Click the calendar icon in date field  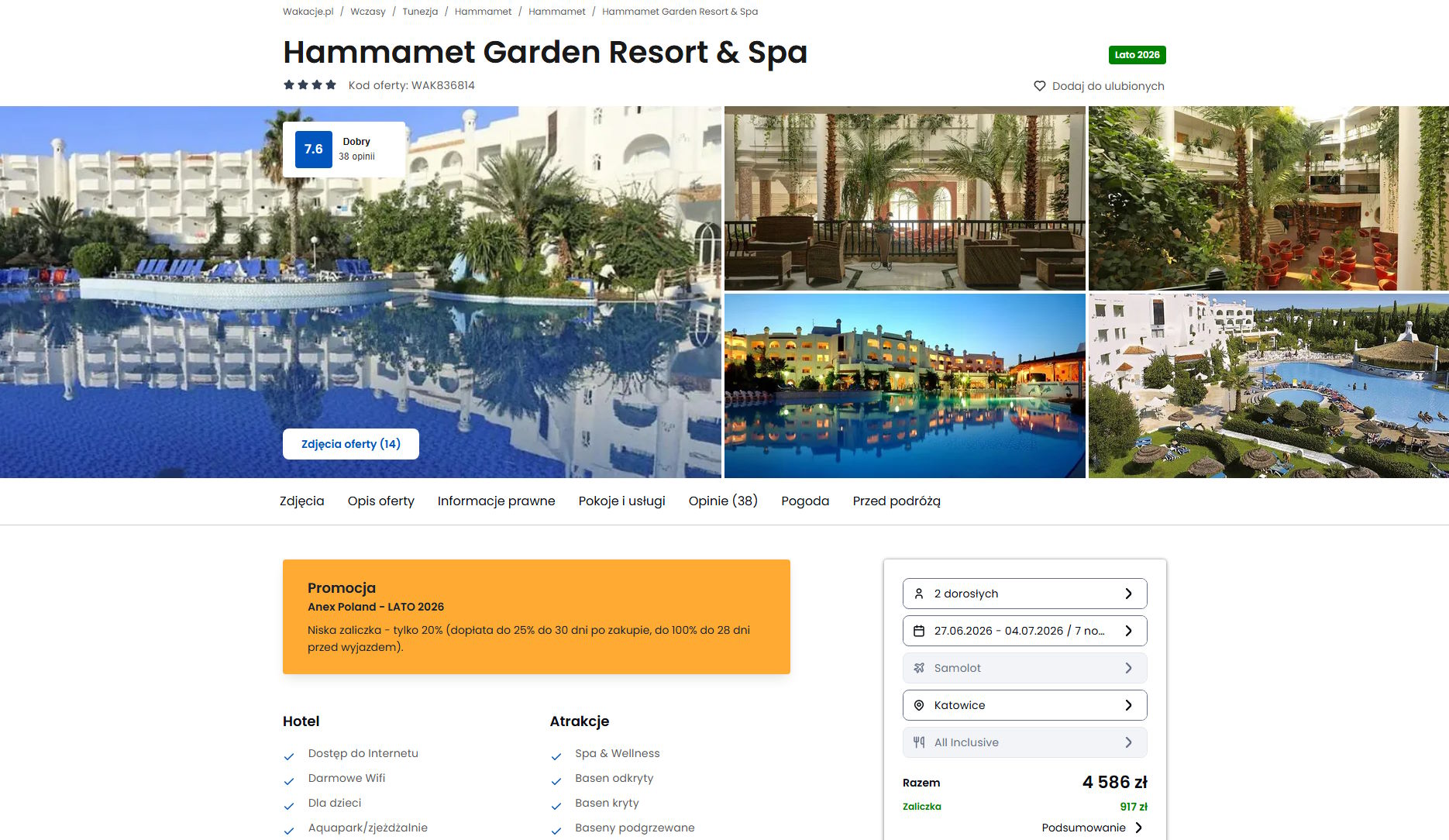pyautogui.click(x=919, y=631)
